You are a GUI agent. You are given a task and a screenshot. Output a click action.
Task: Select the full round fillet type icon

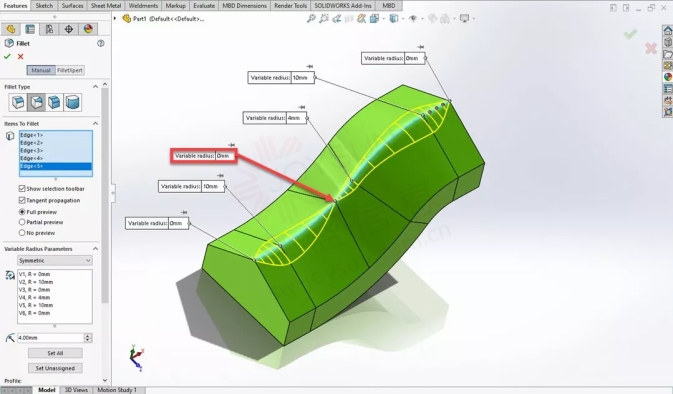pyautogui.click(x=73, y=103)
